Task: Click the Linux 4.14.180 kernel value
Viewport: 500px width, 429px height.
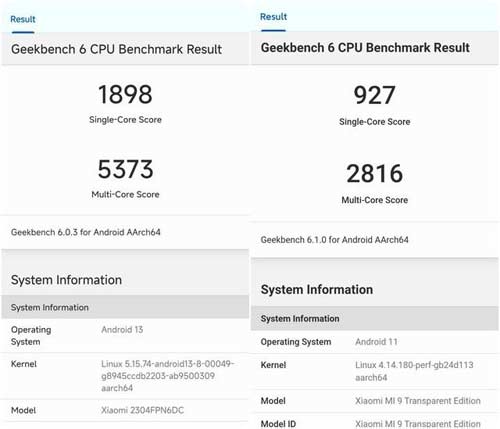Action: [x=414, y=371]
